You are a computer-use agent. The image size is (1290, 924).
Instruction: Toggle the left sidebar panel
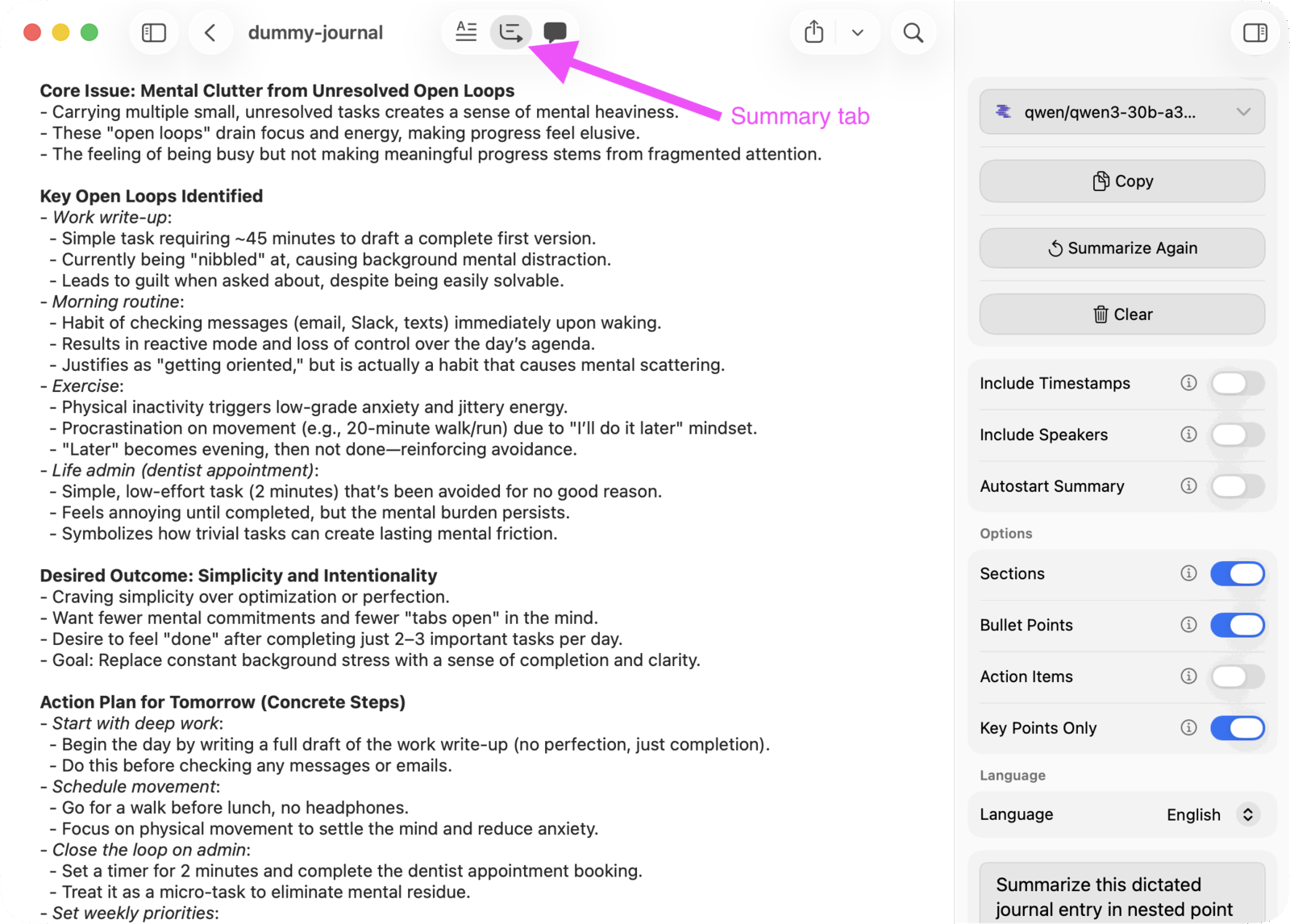click(x=153, y=32)
